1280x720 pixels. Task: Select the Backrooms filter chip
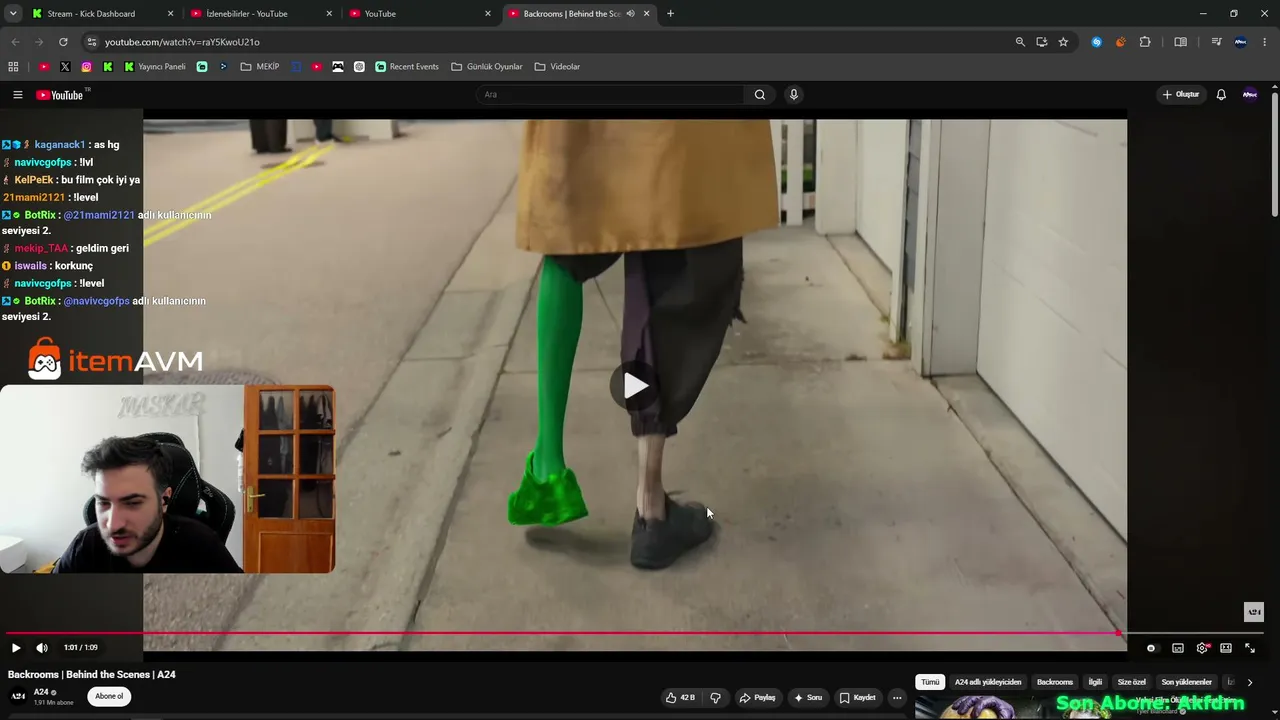coord(1055,682)
